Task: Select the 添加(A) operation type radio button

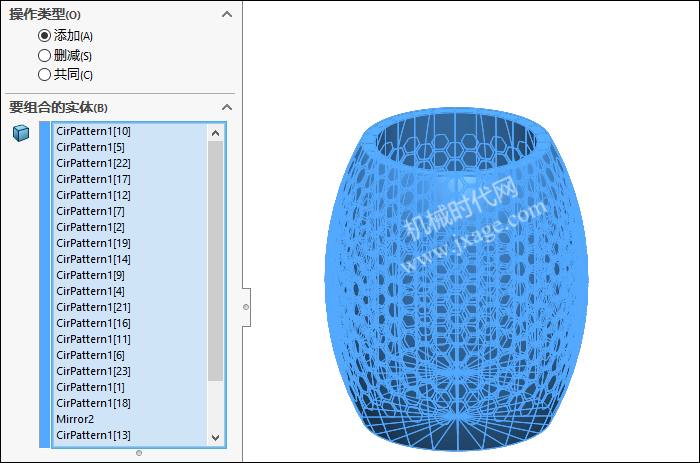Action: [x=44, y=35]
